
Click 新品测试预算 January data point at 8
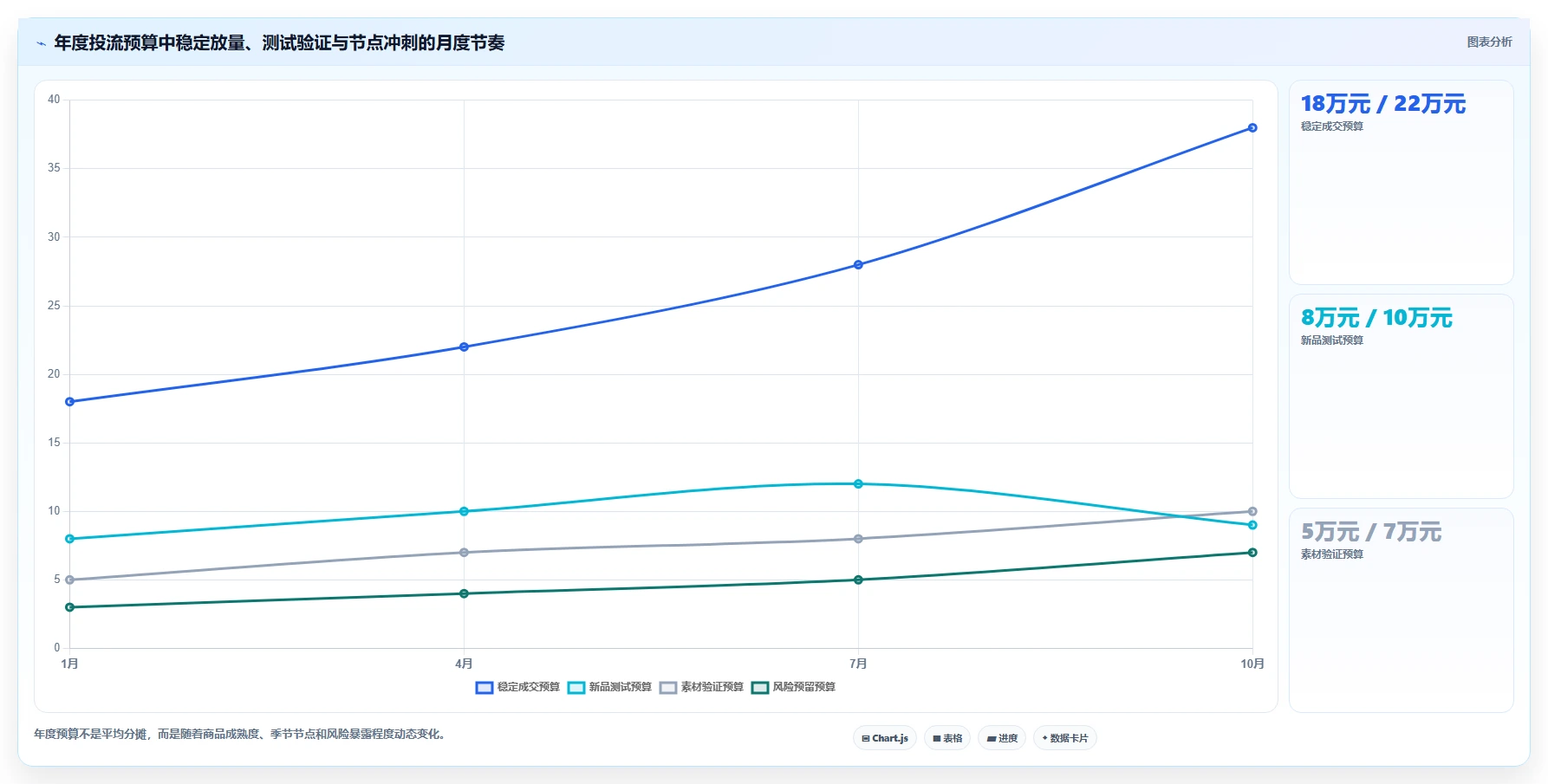pyautogui.click(x=70, y=539)
